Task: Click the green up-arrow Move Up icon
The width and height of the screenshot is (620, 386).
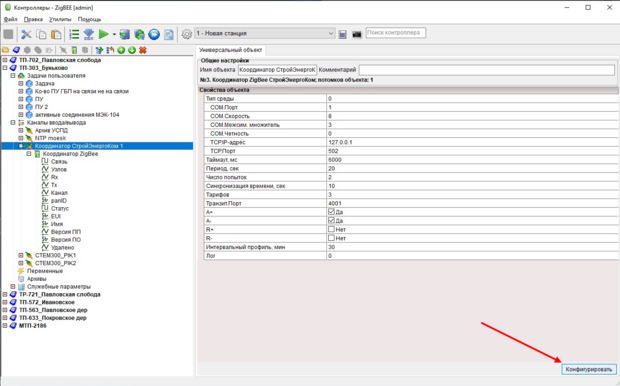Action: (121, 50)
